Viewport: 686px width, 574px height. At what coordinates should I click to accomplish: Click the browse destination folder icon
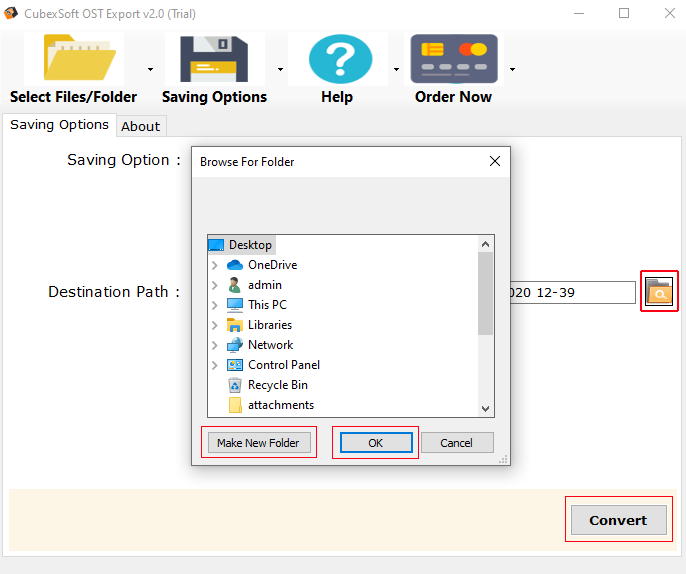pos(659,291)
